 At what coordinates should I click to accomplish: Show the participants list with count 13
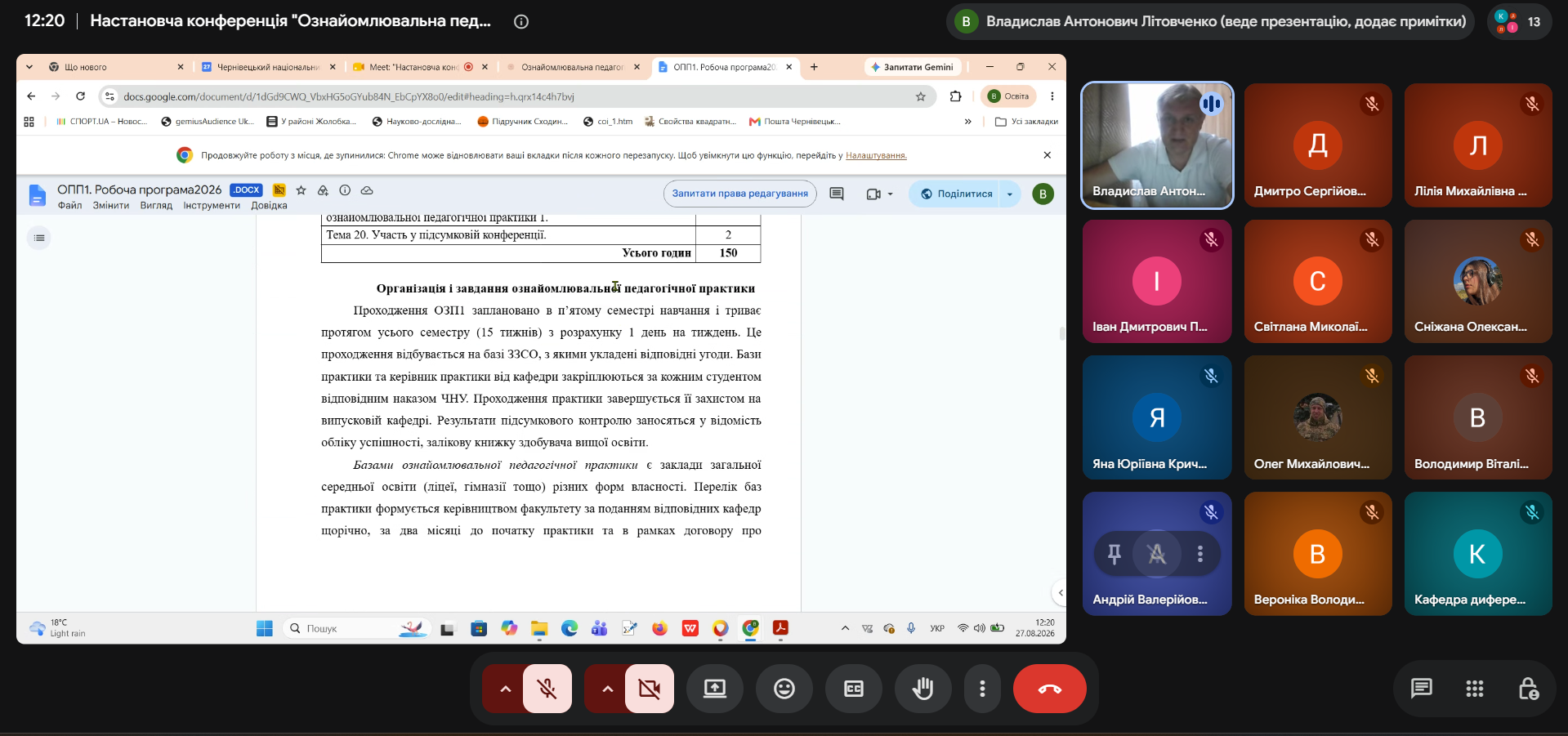(1519, 21)
